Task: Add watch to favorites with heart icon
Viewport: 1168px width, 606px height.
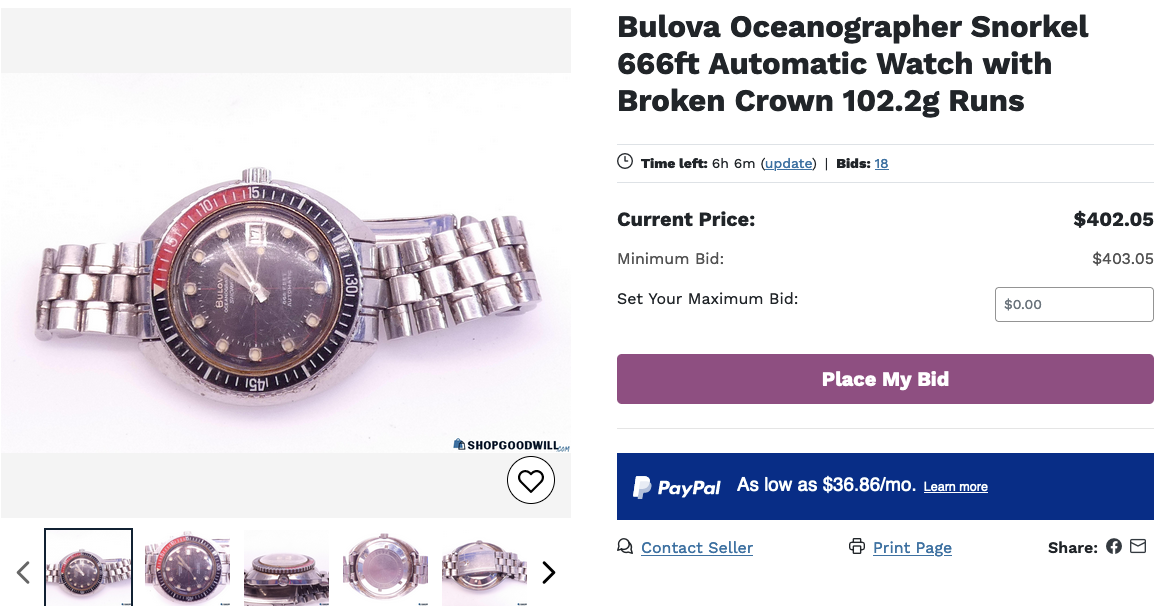Action: click(530, 481)
